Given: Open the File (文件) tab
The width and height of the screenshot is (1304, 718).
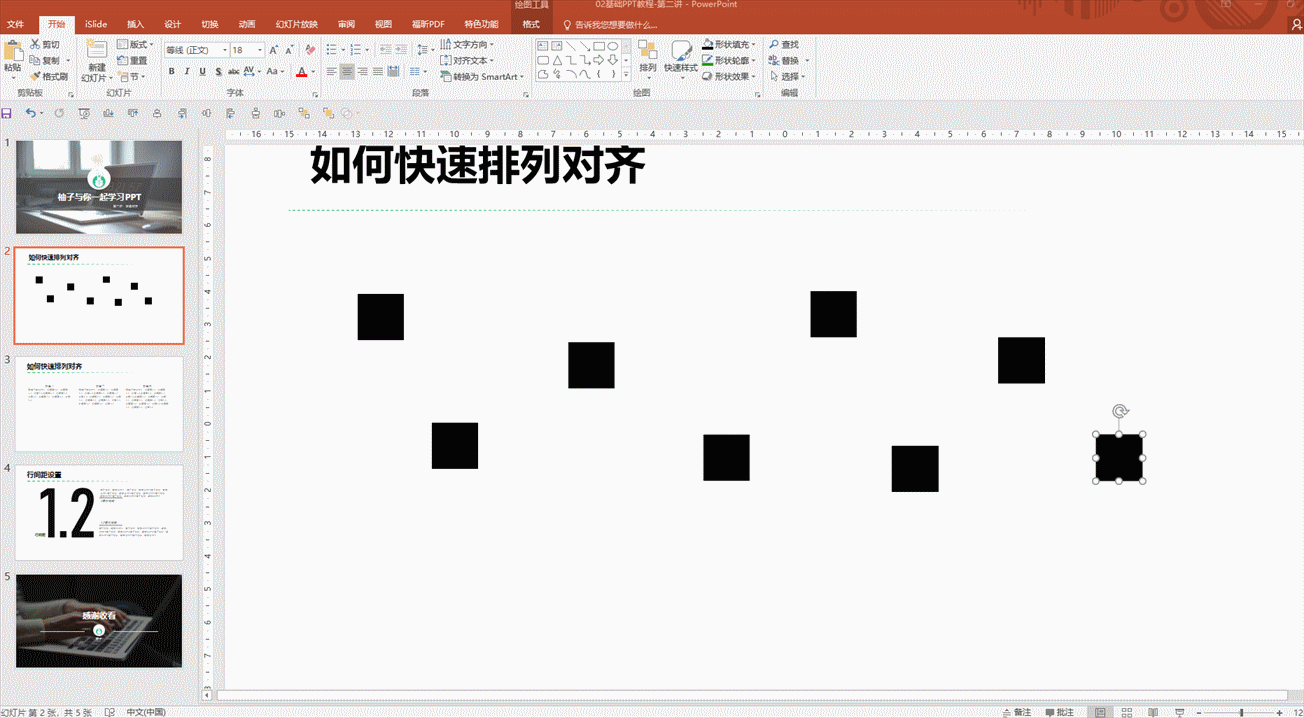Looking at the screenshot, I should [x=15, y=24].
